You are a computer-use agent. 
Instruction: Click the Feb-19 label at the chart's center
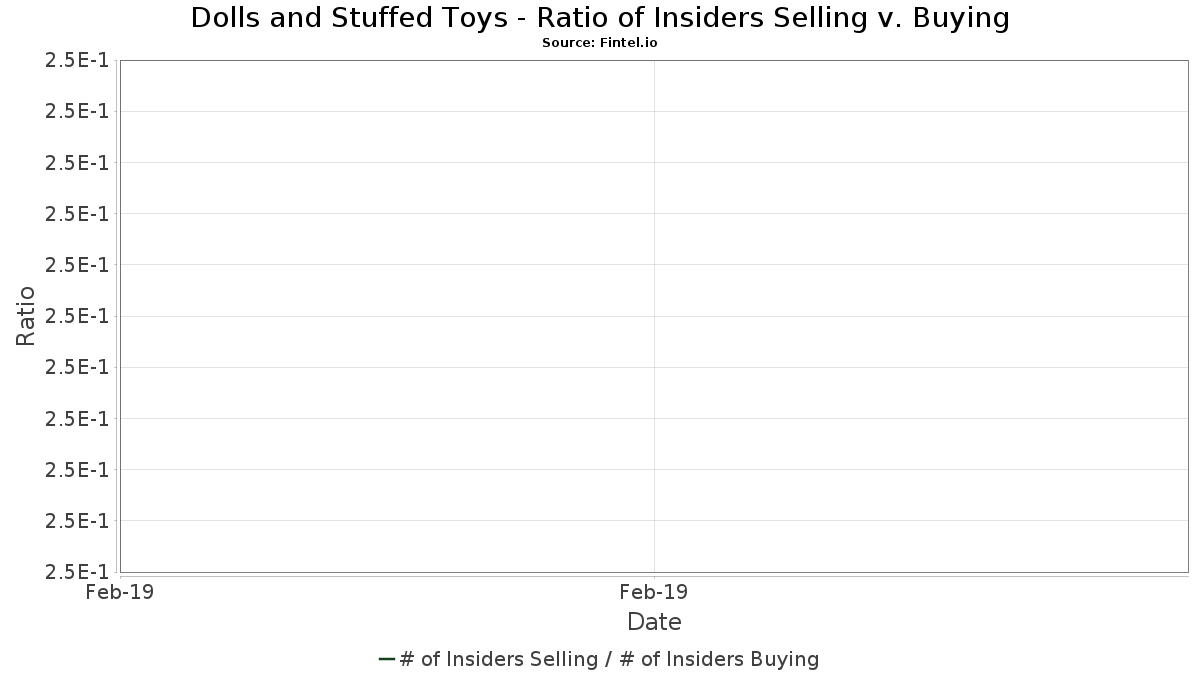(x=654, y=592)
